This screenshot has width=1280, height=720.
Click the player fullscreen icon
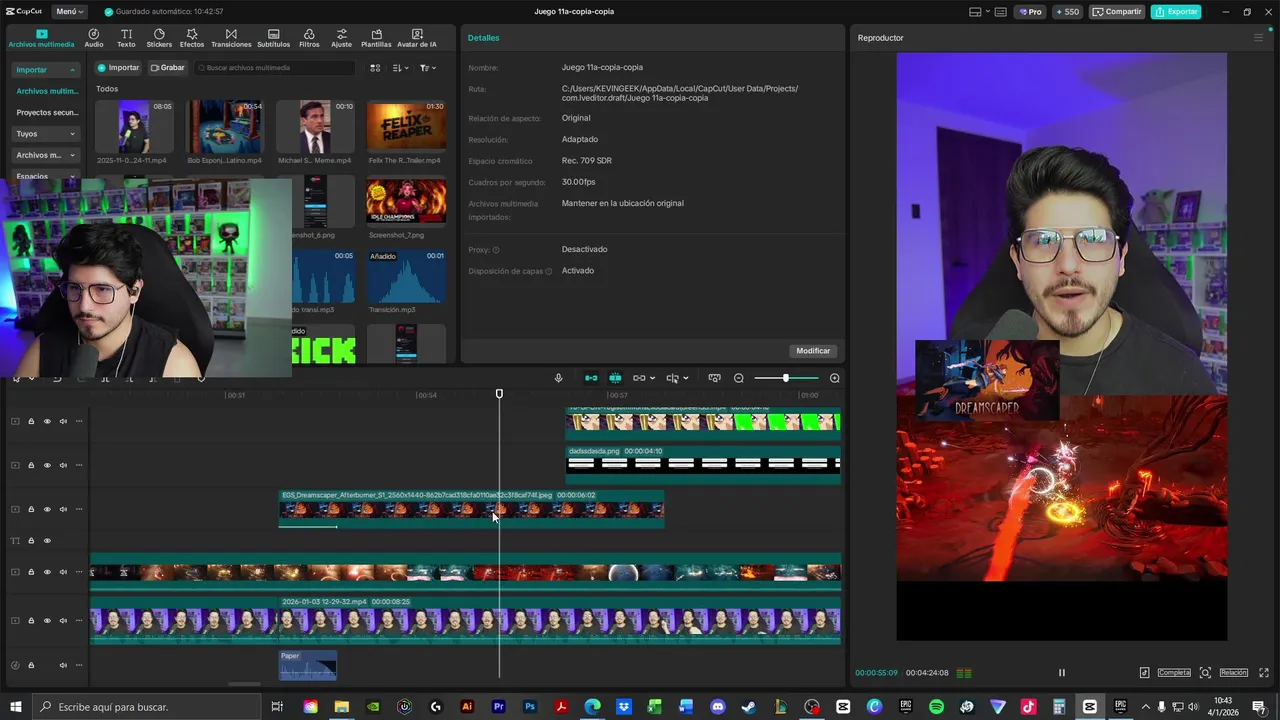click(1265, 673)
